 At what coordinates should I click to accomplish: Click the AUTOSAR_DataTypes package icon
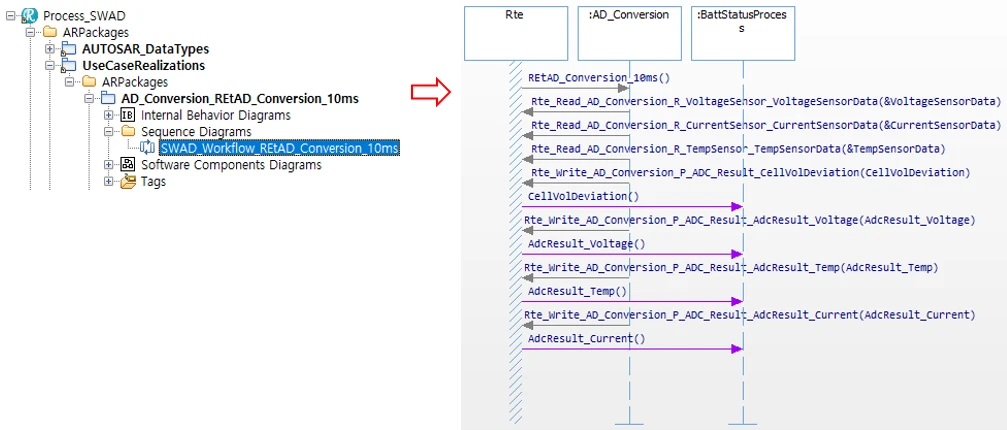pyautogui.click(x=69, y=49)
